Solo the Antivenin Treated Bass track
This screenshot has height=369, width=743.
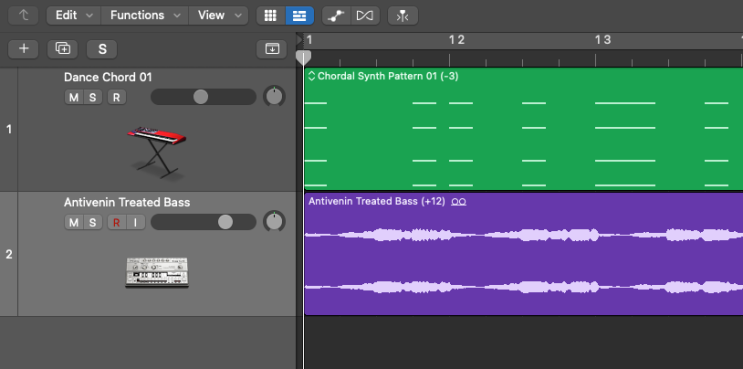[x=92, y=222]
